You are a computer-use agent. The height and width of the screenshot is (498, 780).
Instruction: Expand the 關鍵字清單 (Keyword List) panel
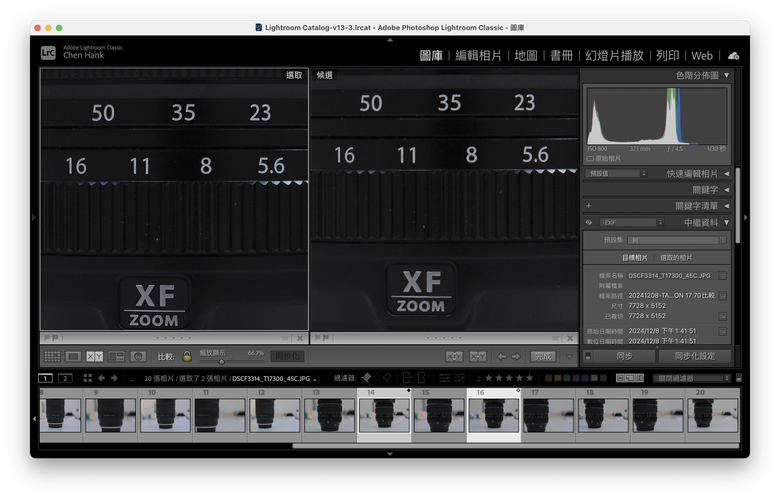pos(727,205)
